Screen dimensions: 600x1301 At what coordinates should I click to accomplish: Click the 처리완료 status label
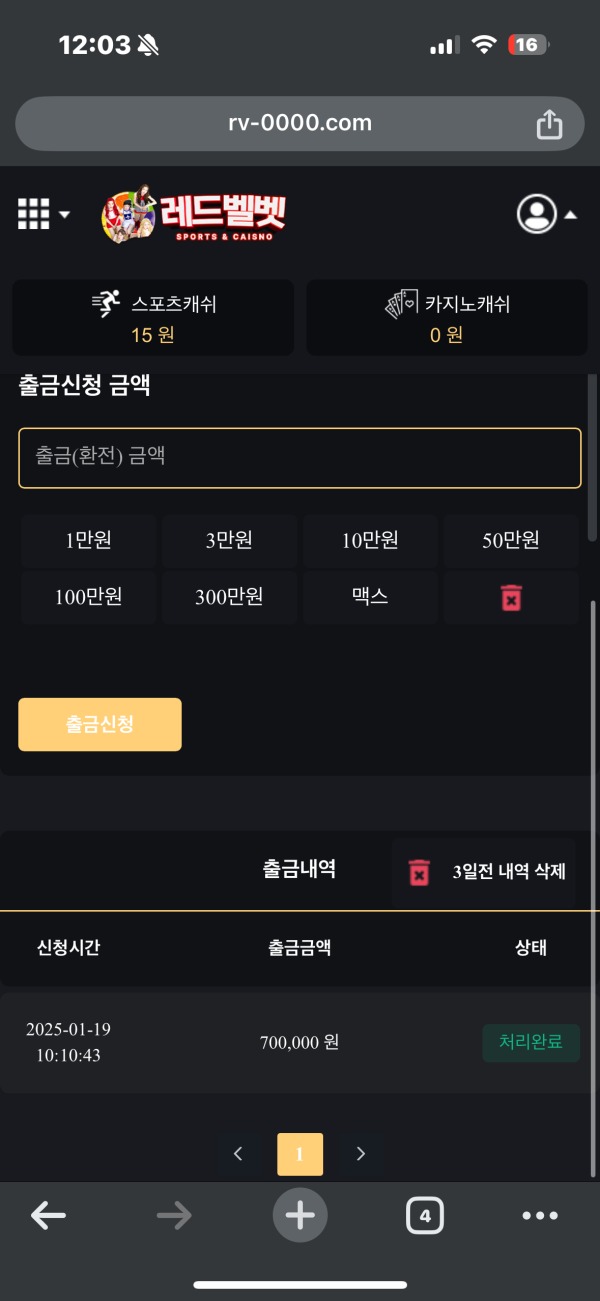[531, 1042]
